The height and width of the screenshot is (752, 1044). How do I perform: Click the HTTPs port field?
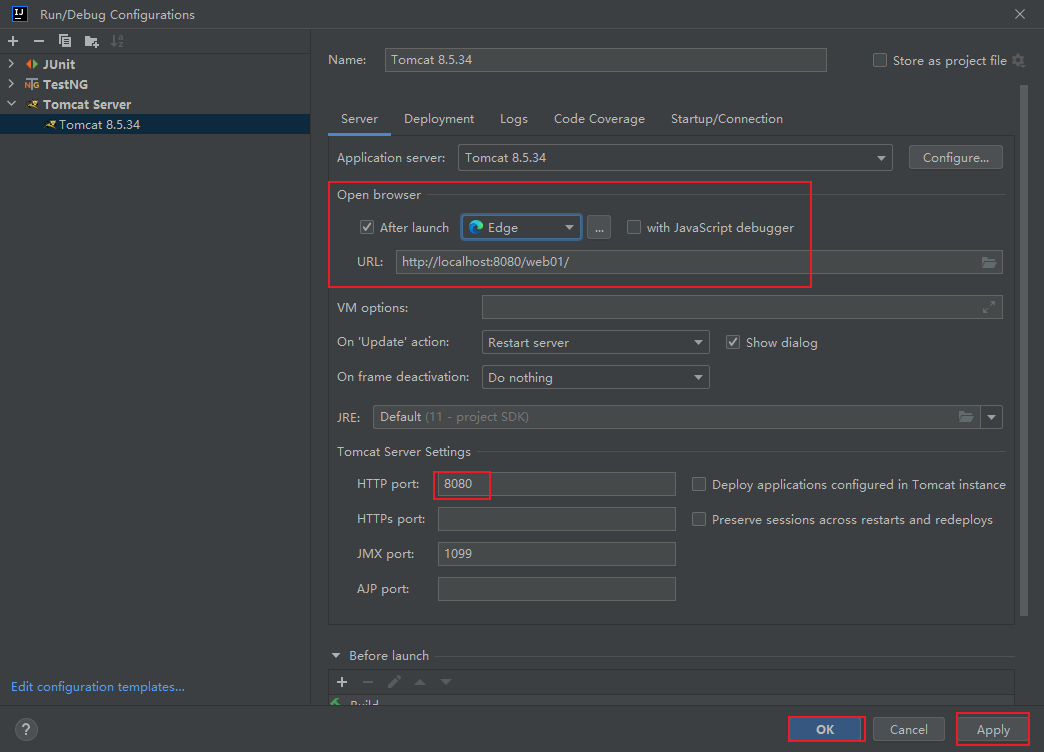557,519
